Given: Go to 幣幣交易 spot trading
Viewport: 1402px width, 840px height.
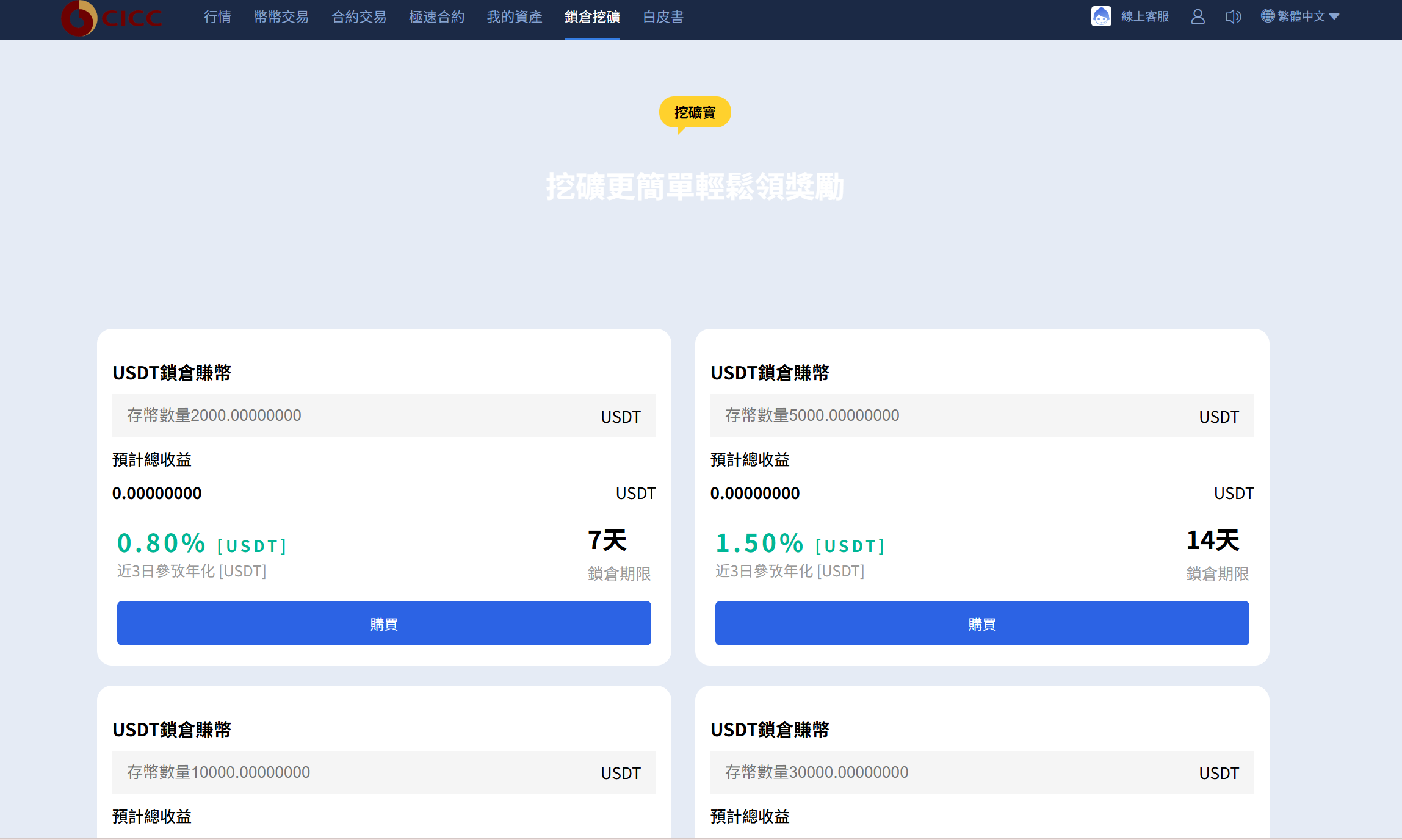Looking at the screenshot, I should point(281,17).
